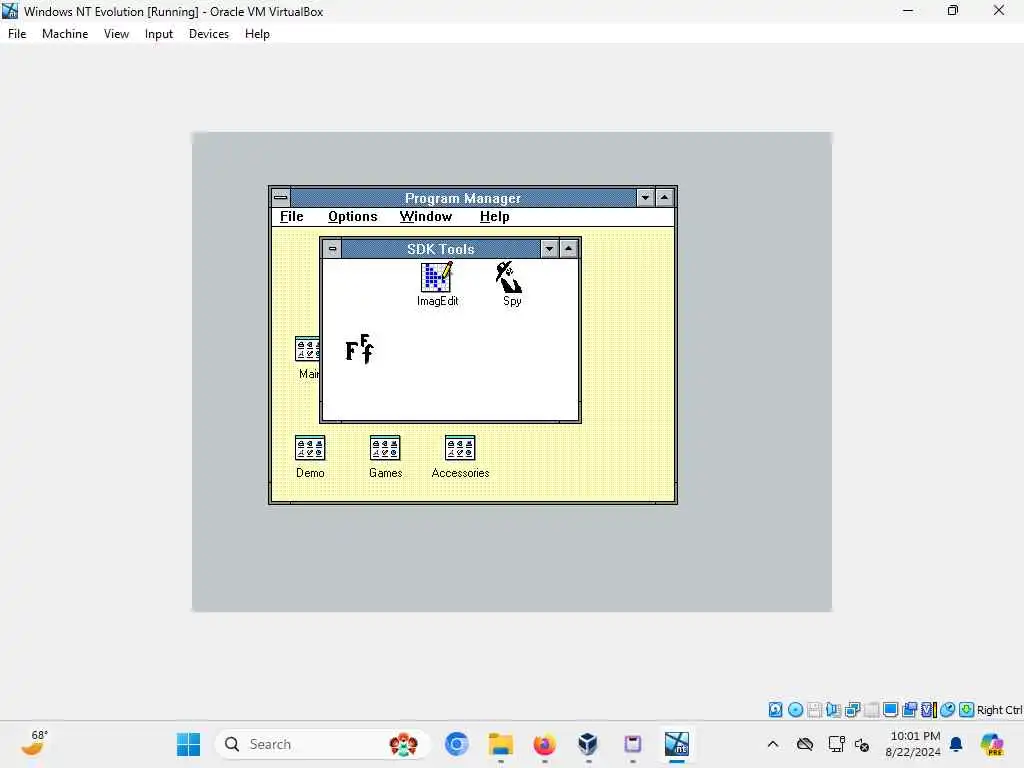The width and height of the screenshot is (1024, 768).
Task: Minimize Program Manager with the down-arrow button
Action: [x=645, y=197]
